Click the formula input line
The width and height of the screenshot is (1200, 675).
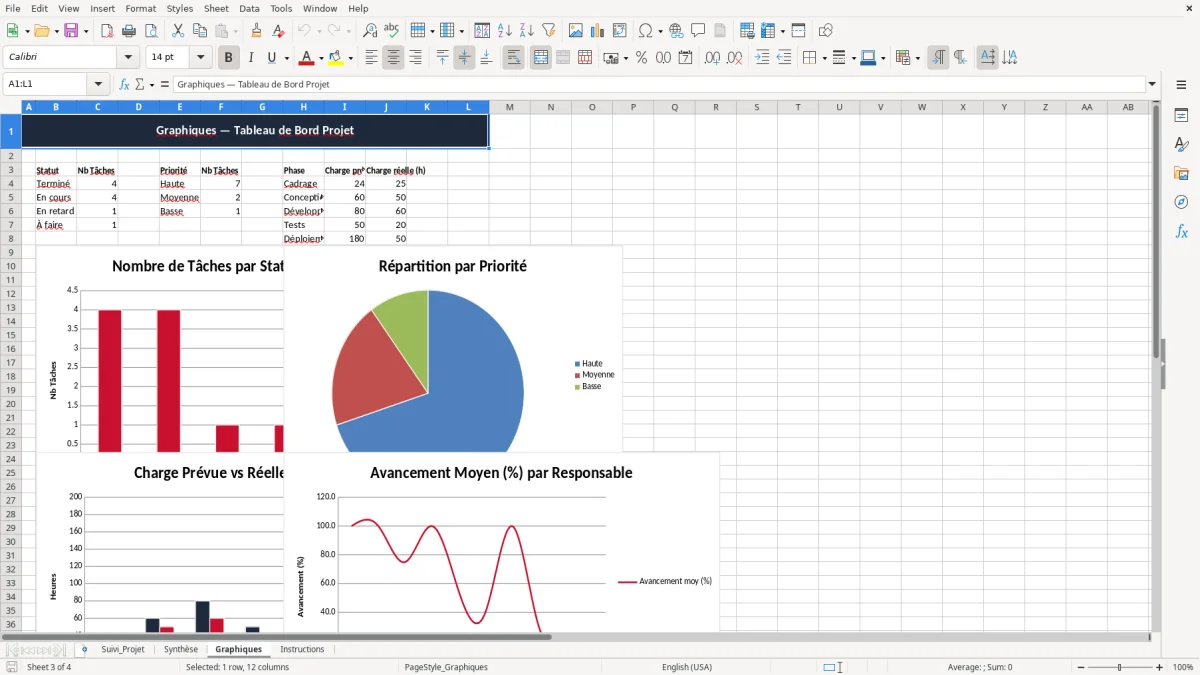[658, 85]
